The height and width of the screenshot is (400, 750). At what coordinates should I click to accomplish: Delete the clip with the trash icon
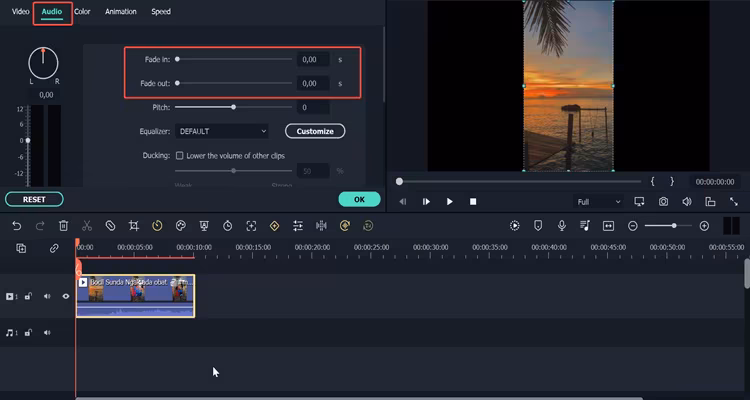[64, 226]
